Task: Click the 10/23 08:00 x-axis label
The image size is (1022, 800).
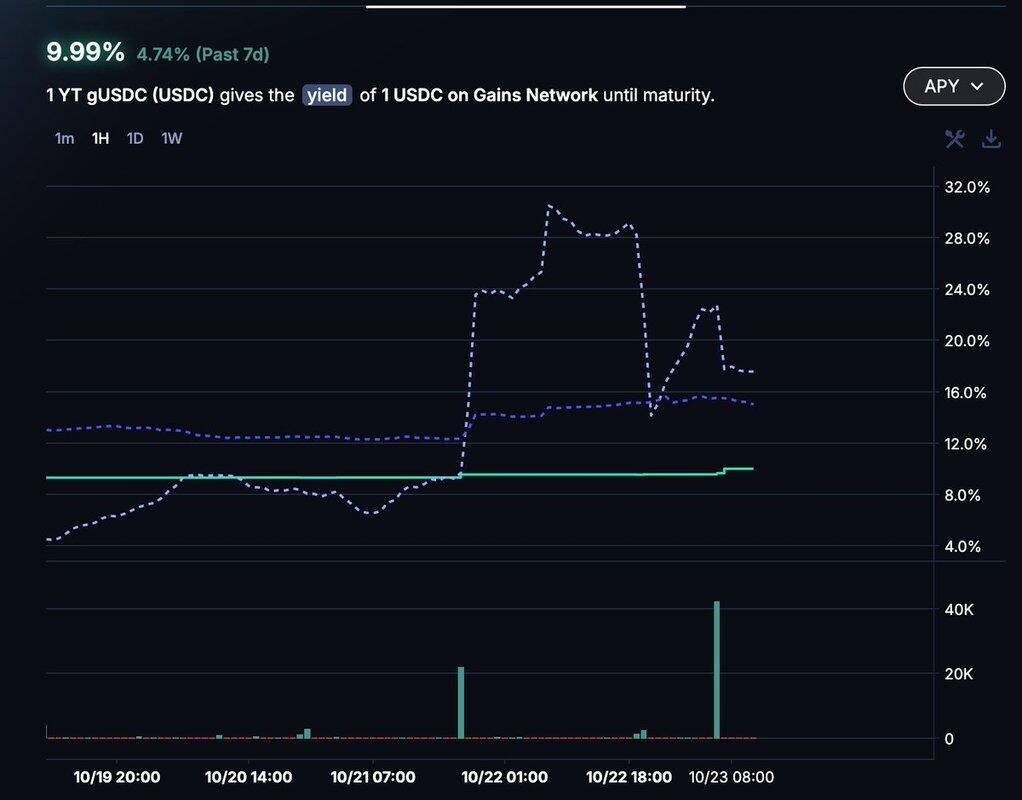Action: [x=733, y=777]
